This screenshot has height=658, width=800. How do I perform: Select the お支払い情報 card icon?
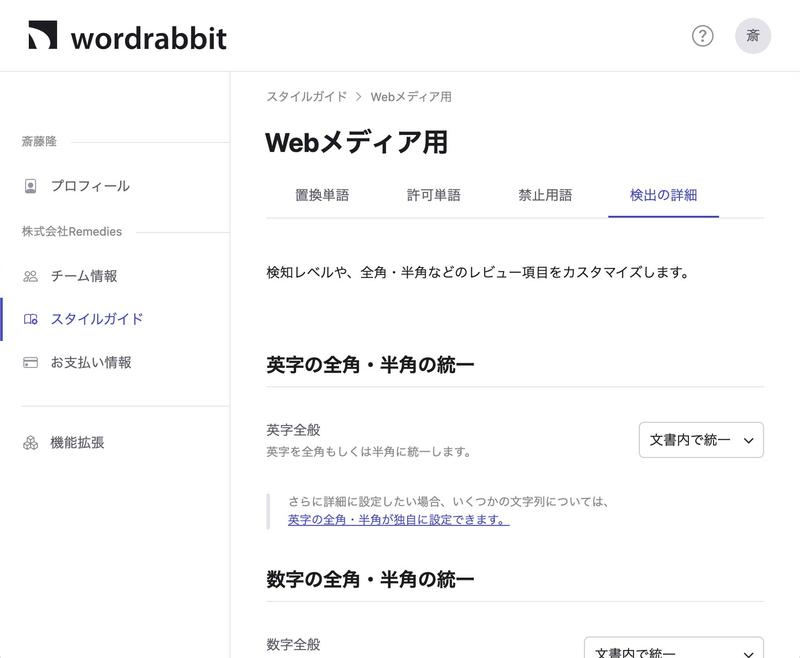tap(32, 364)
